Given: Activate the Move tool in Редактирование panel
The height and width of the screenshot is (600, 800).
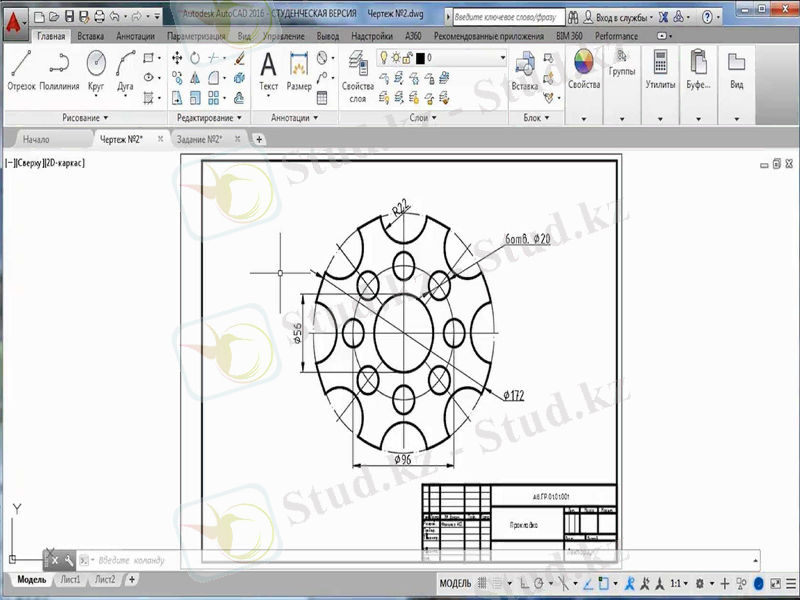Looking at the screenshot, I should click(x=175, y=59).
